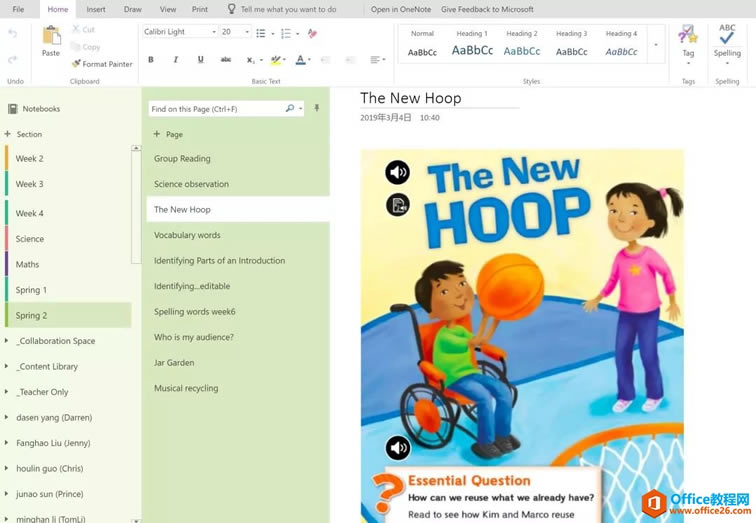Toggle Bold formatting

[151, 60]
